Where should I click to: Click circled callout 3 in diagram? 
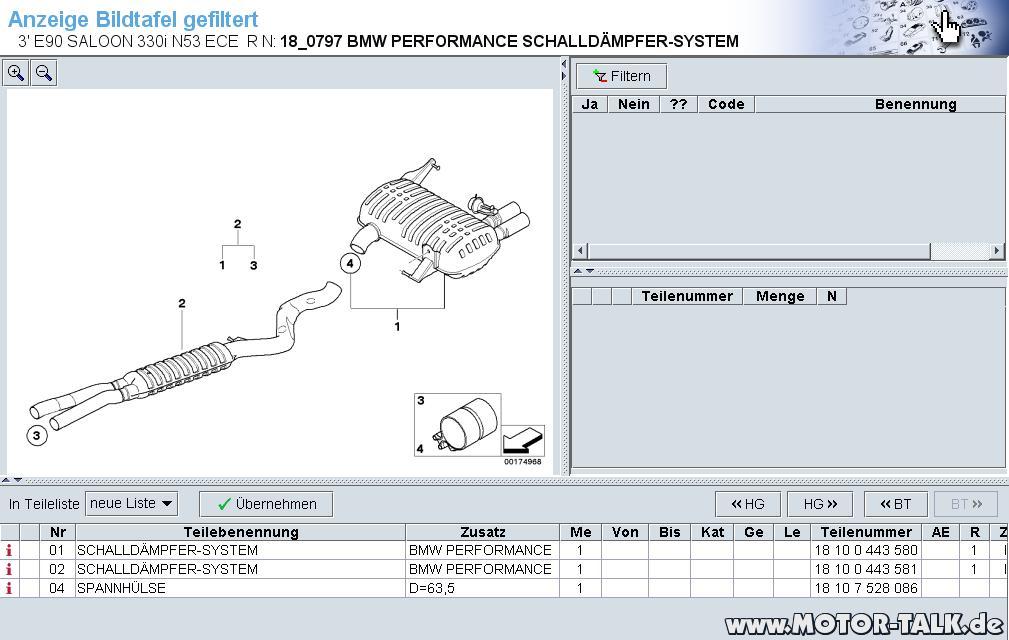click(37, 435)
